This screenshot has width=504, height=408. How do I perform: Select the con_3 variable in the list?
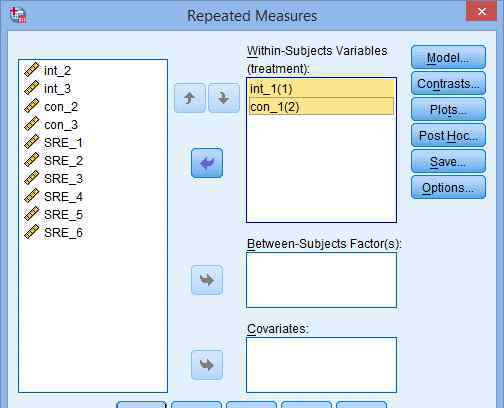(x=61, y=125)
